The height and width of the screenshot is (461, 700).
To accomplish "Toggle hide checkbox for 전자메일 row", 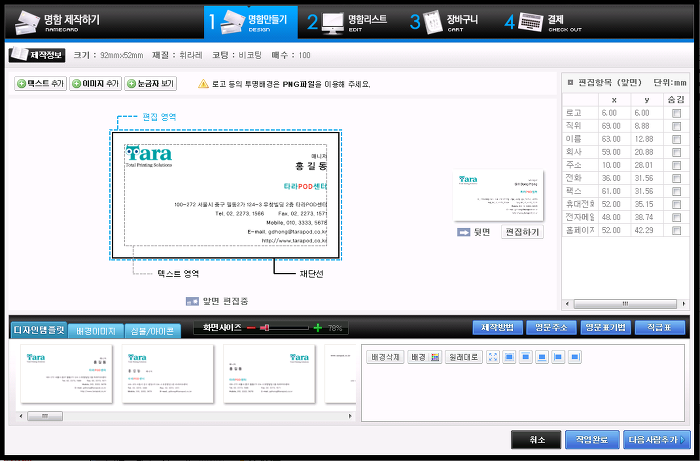I will click(676, 217).
